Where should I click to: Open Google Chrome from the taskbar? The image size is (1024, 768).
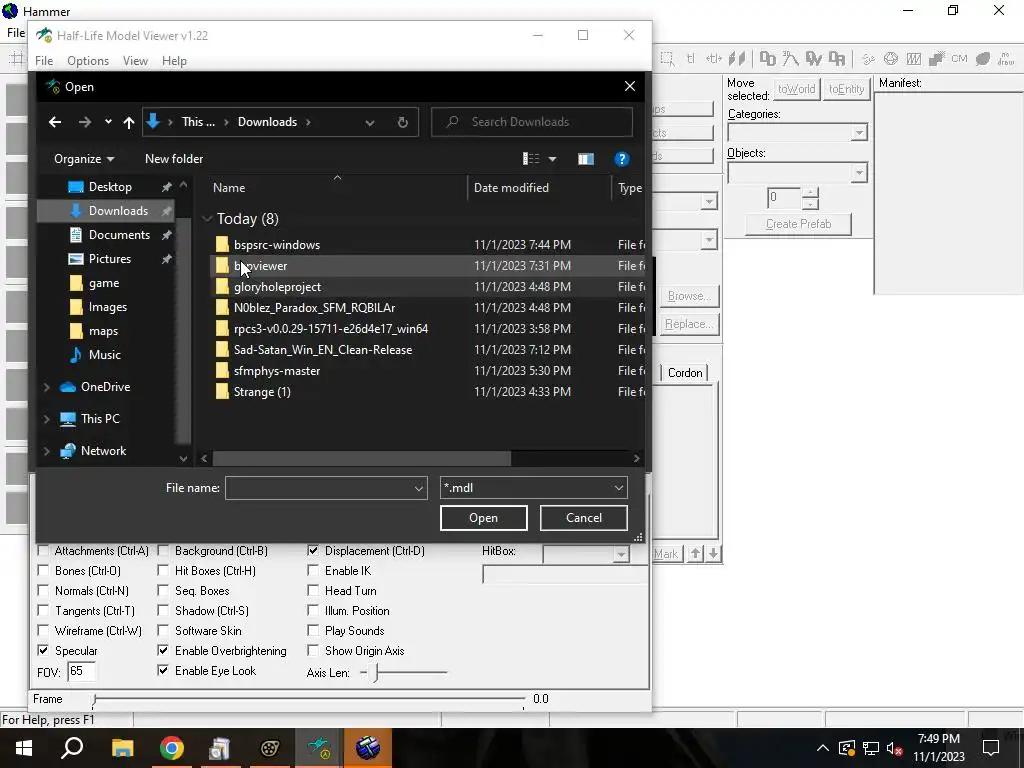coord(172,748)
